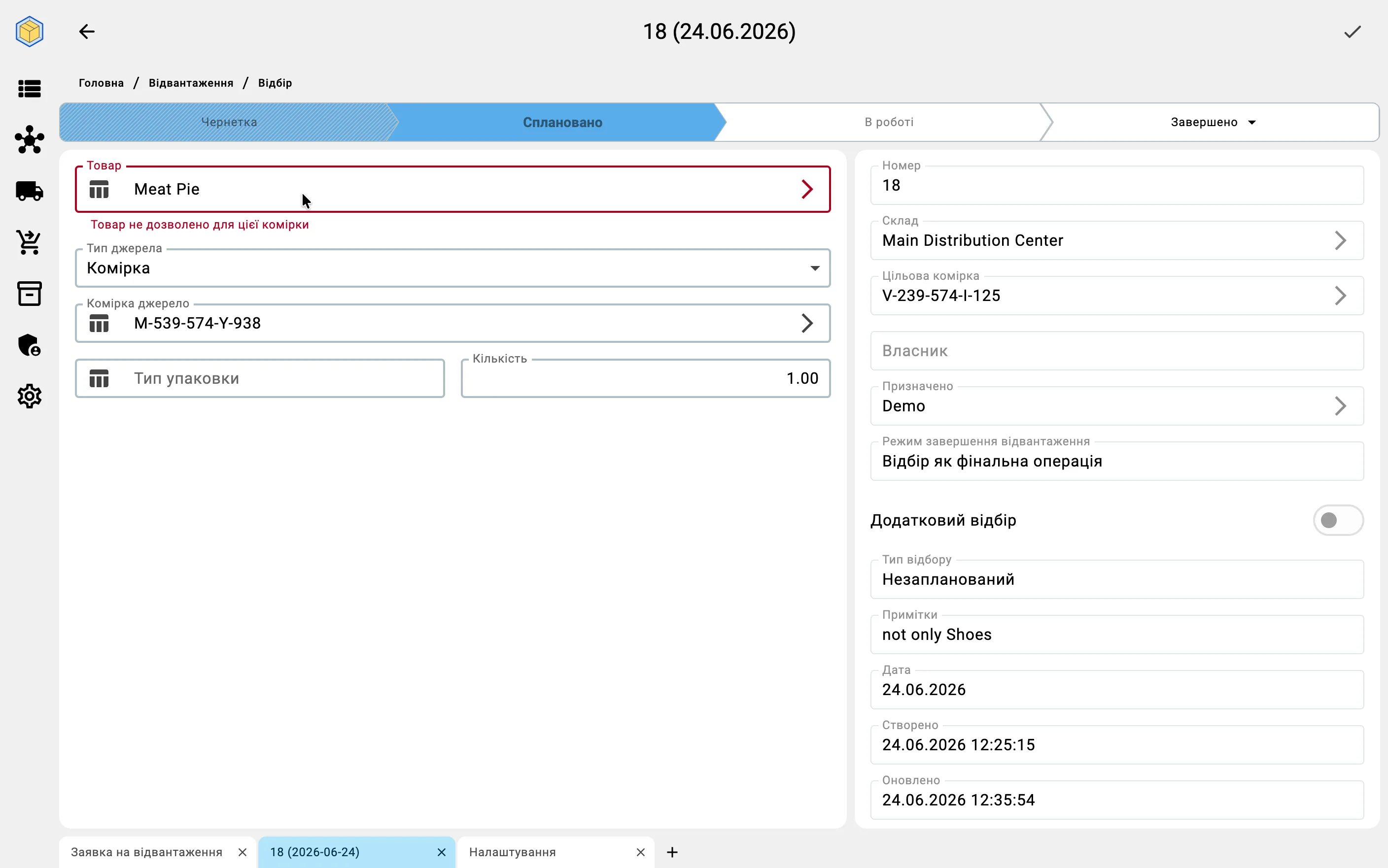Screen dimensions: 1388x868
Task: Switch to Налаштування tab
Action: pos(512,852)
